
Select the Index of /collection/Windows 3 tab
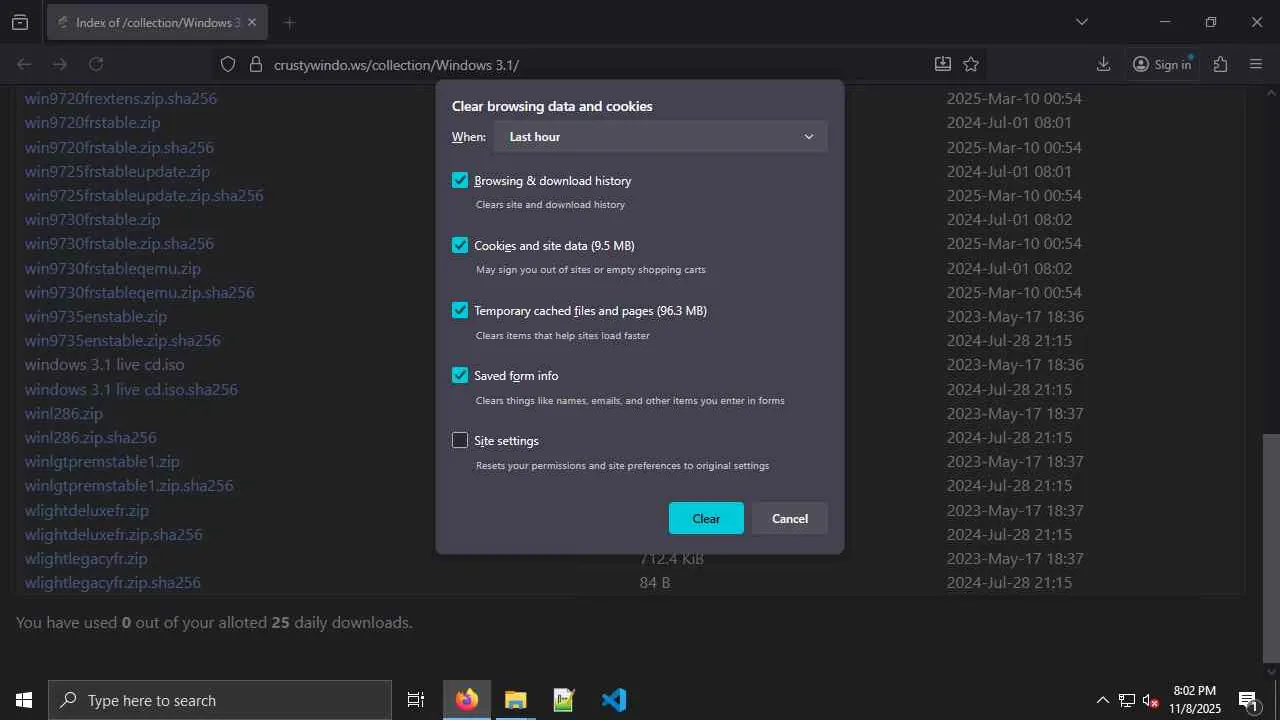tap(157, 22)
